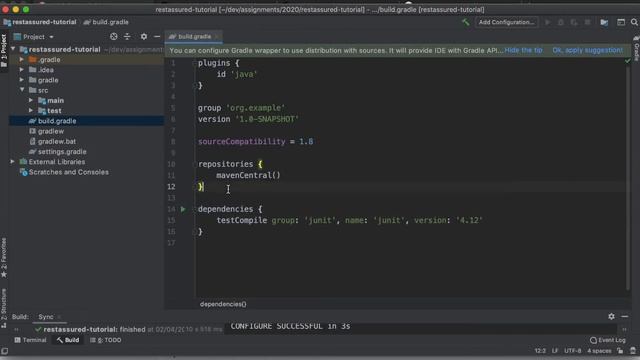This screenshot has height=360, width=640.
Task: Click the 'Hide the tip' link
Action: [x=523, y=50]
